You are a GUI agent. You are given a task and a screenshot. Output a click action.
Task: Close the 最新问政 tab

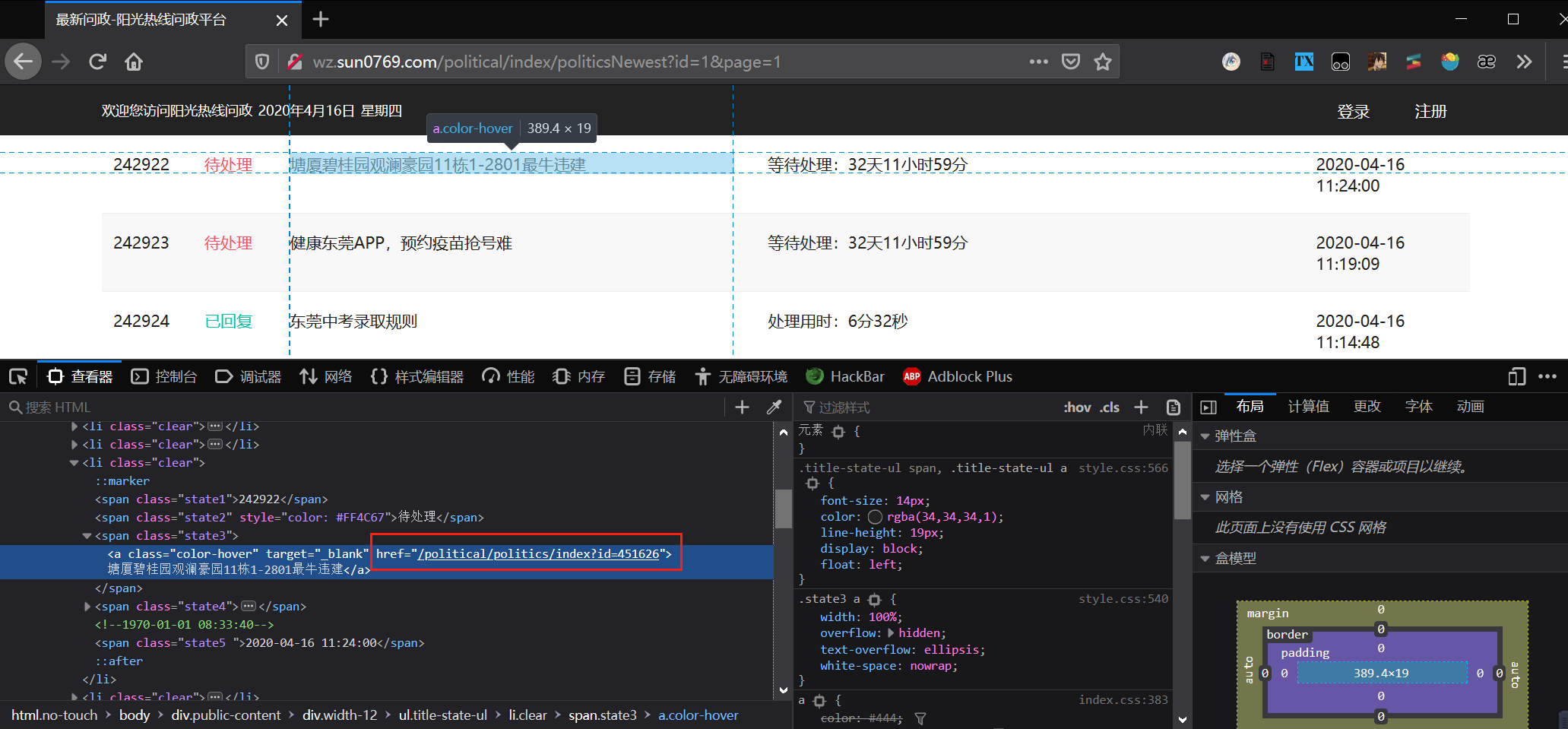coord(282,20)
